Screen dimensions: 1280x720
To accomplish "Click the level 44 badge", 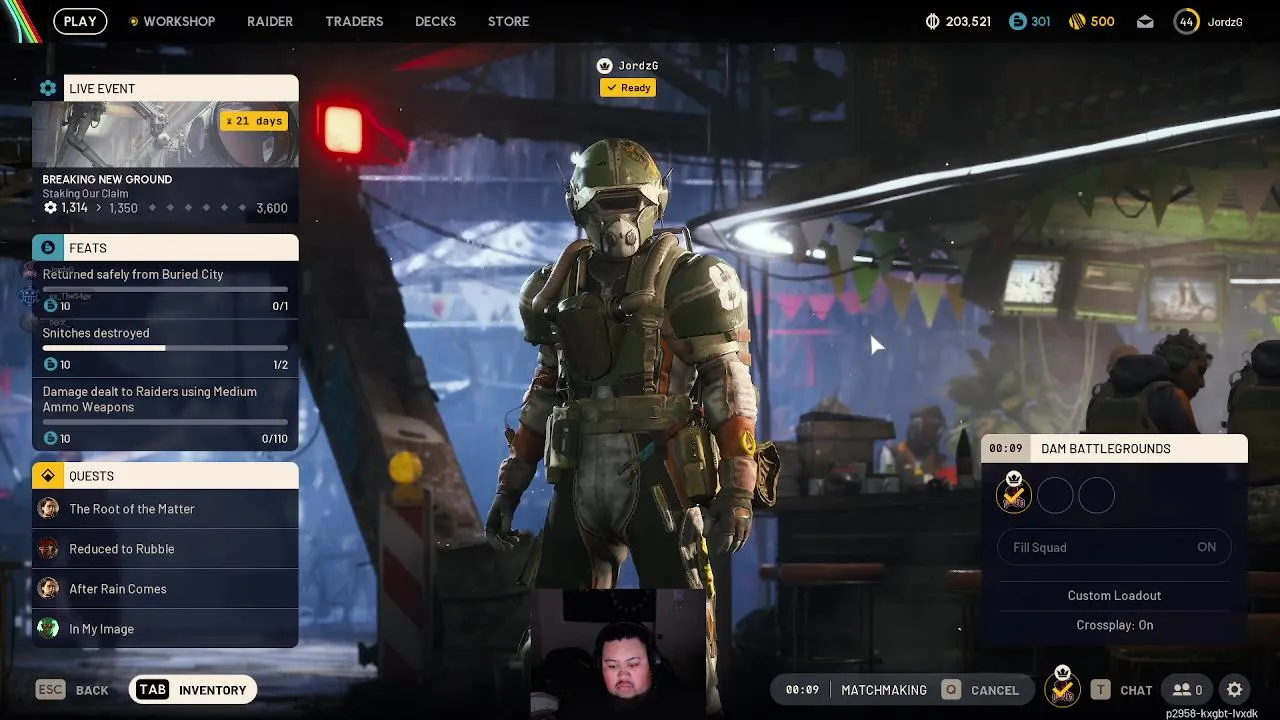I will coord(1186,21).
